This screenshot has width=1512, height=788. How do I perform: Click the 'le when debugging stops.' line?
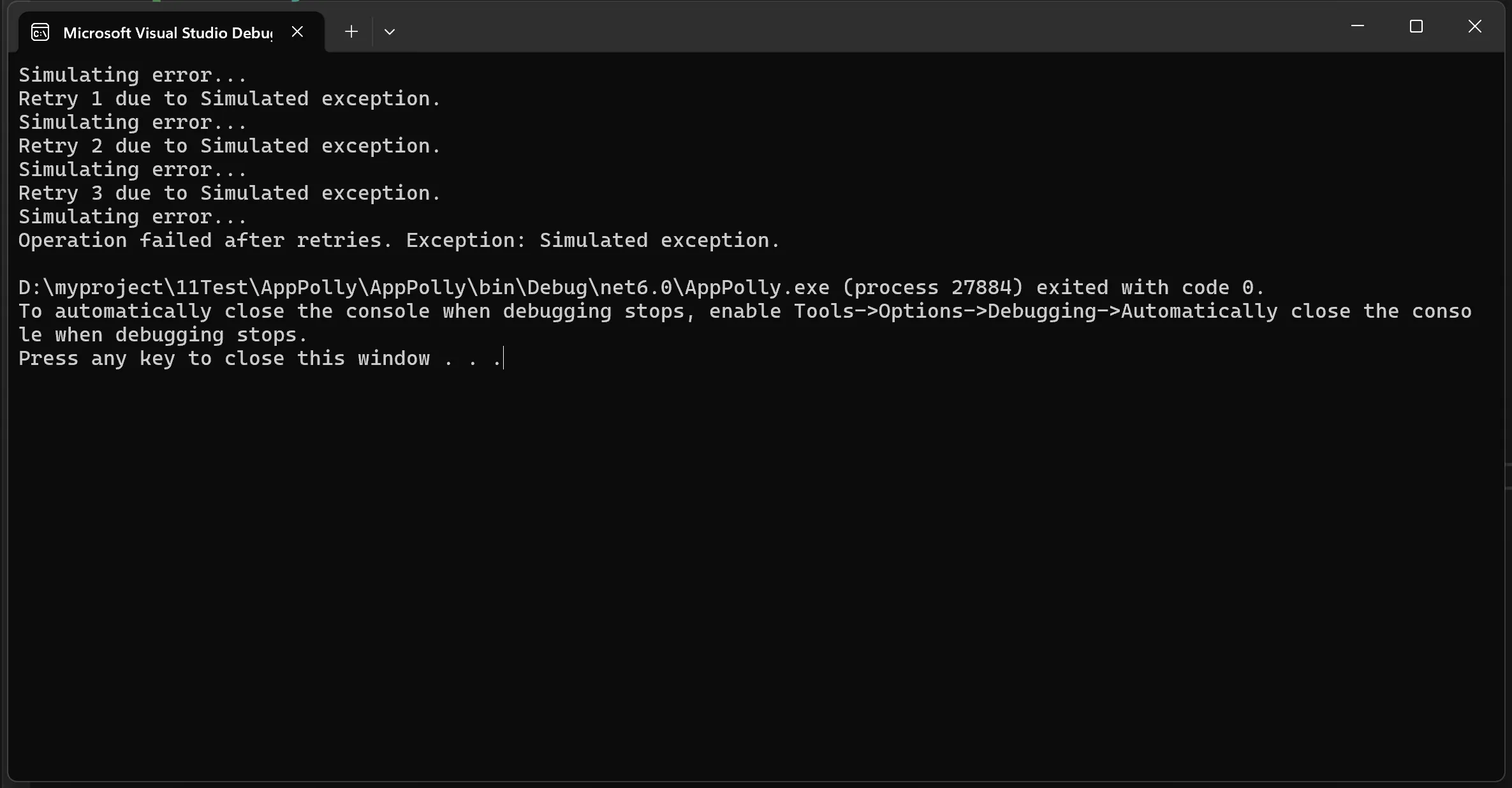tap(163, 335)
